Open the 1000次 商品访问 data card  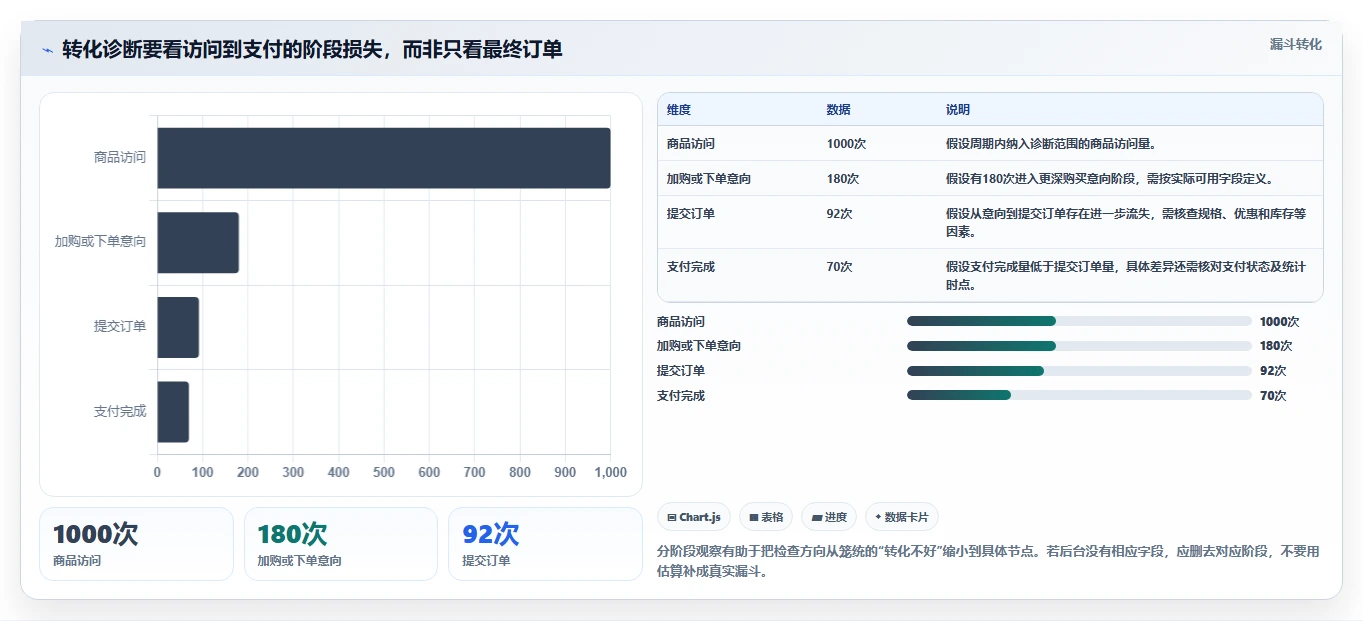pyautogui.click(x=136, y=543)
